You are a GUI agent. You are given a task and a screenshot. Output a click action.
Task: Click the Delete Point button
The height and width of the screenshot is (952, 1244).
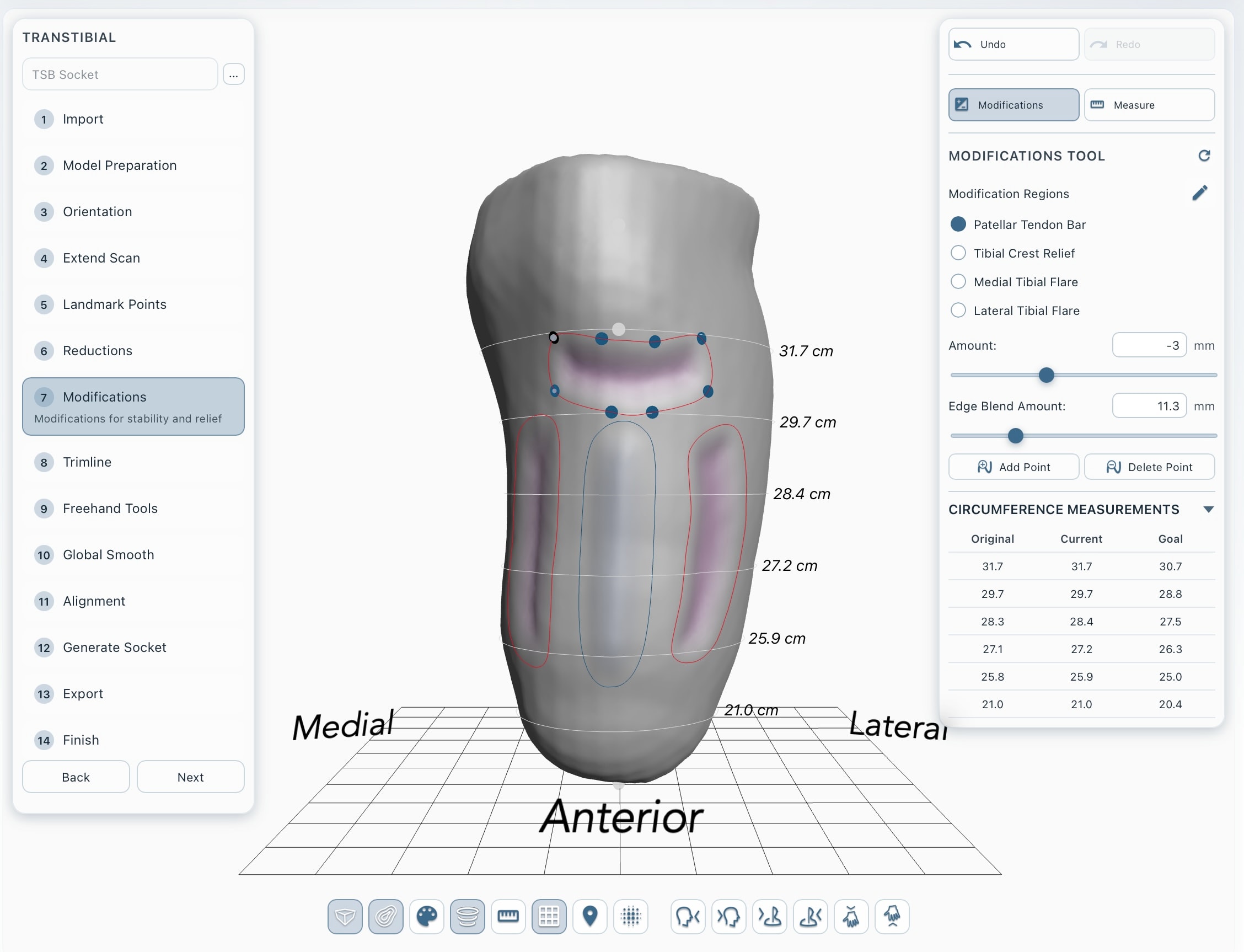(x=1149, y=467)
